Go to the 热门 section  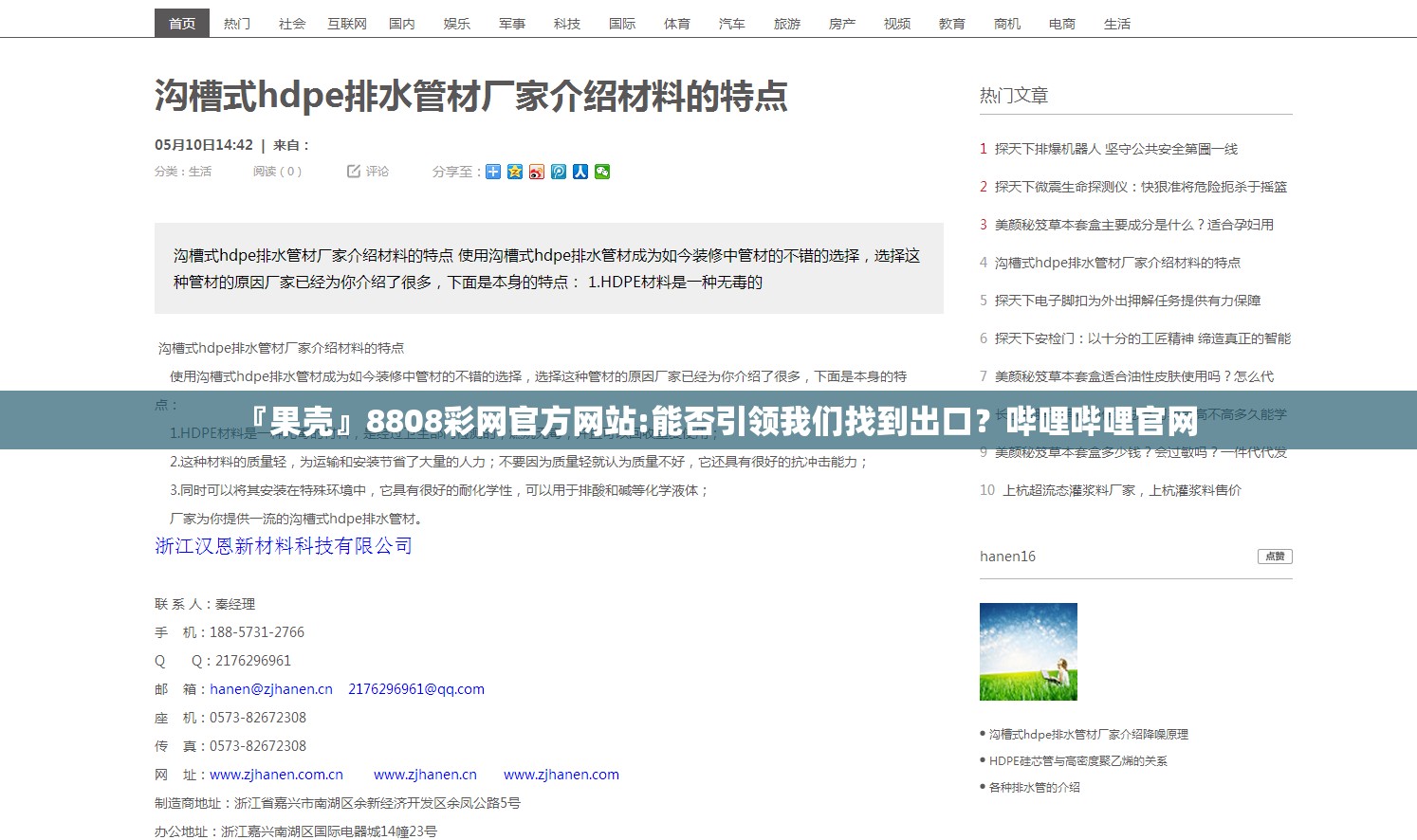click(x=237, y=23)
